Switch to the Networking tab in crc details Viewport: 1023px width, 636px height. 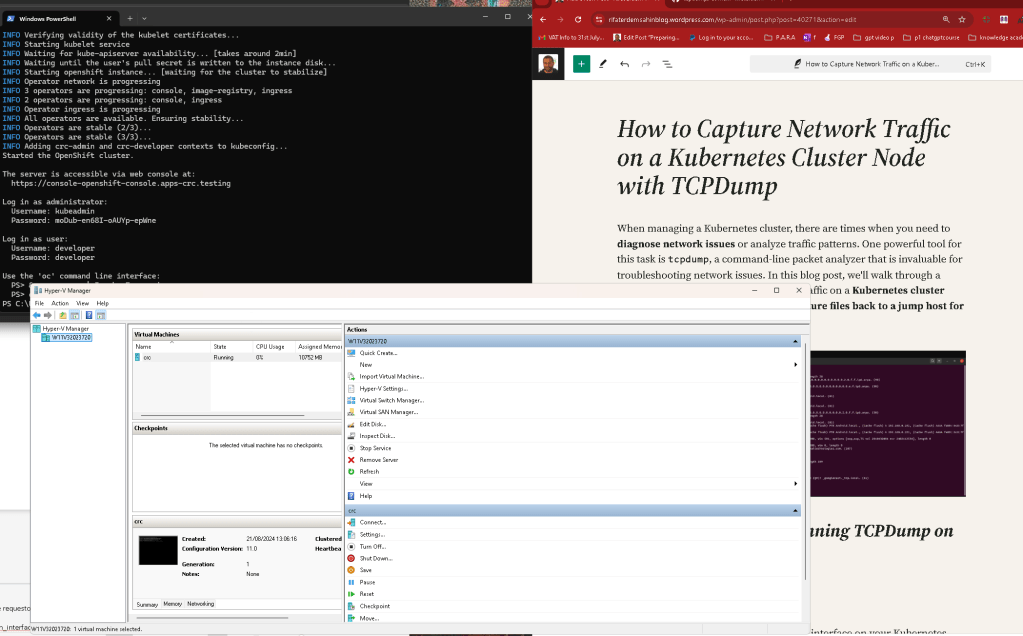pyautogui.click(x=200, y=604)
